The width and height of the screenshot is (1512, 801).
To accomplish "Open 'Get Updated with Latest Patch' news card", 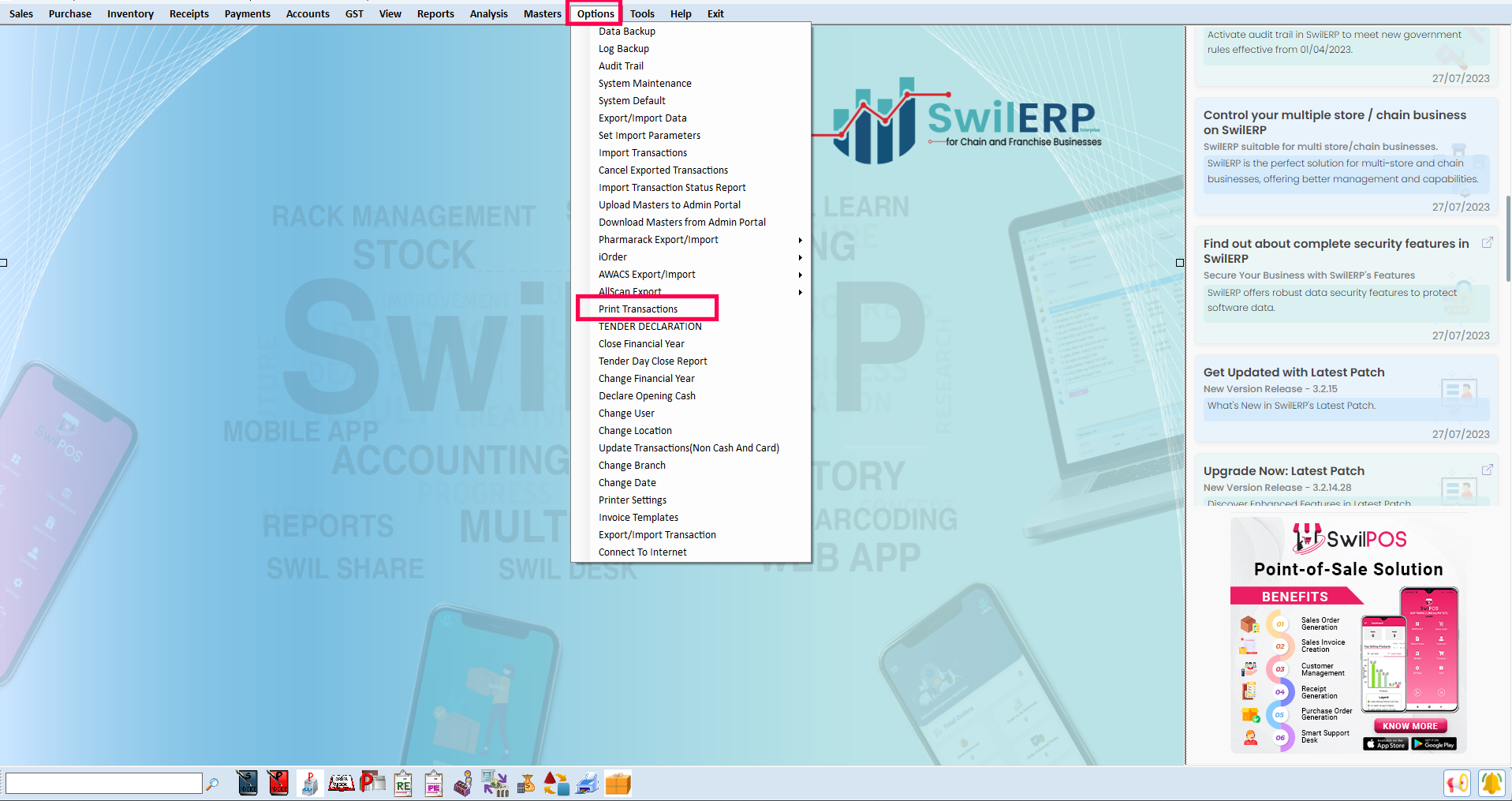I will (x=1346, y=399).
